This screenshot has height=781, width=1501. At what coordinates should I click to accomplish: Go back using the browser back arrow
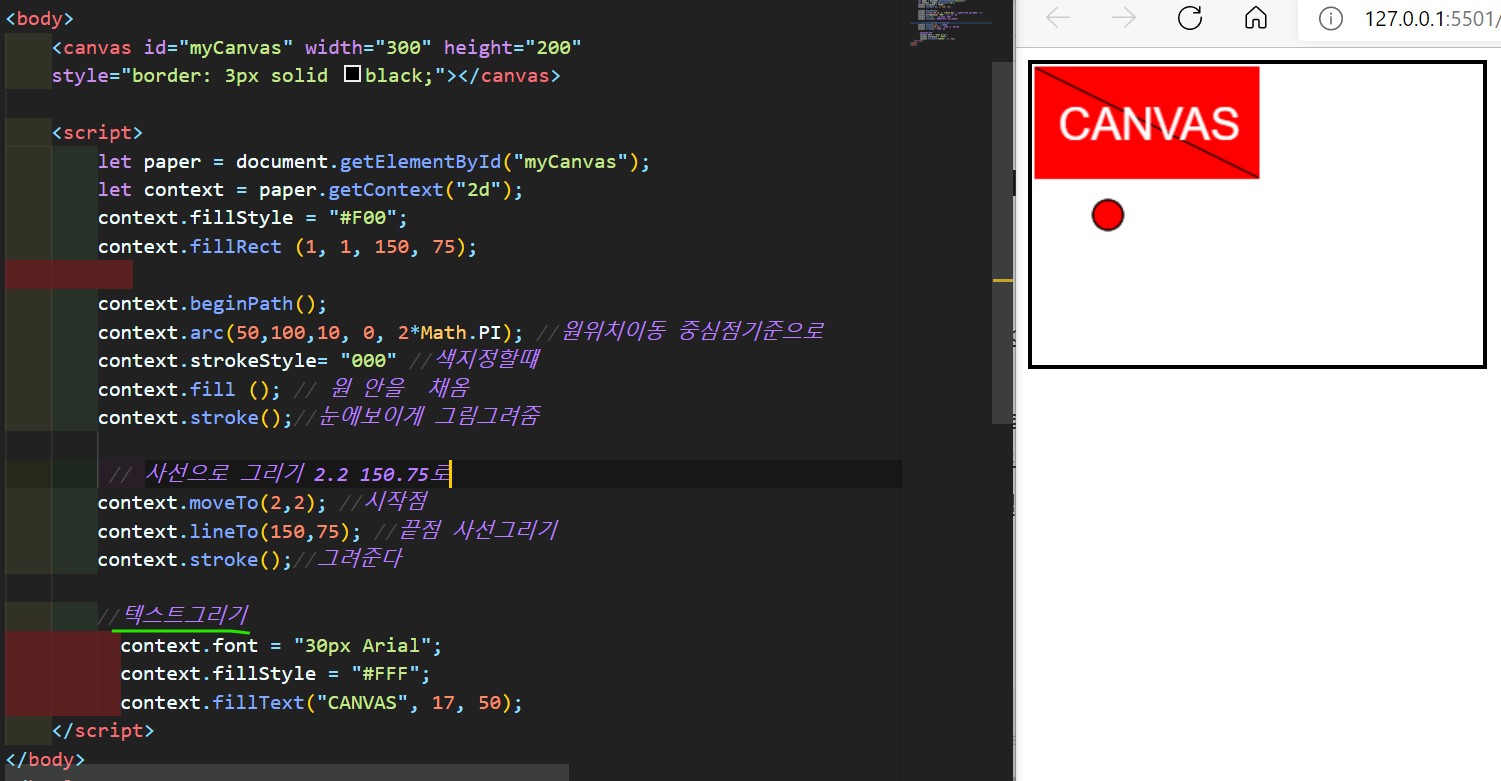tap(1058, 18)
